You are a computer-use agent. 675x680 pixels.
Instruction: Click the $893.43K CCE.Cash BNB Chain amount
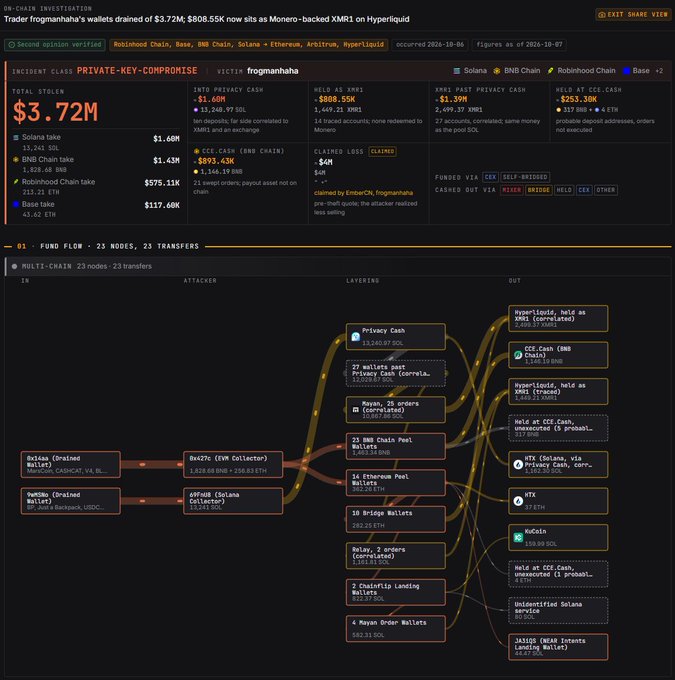(216, 161)
